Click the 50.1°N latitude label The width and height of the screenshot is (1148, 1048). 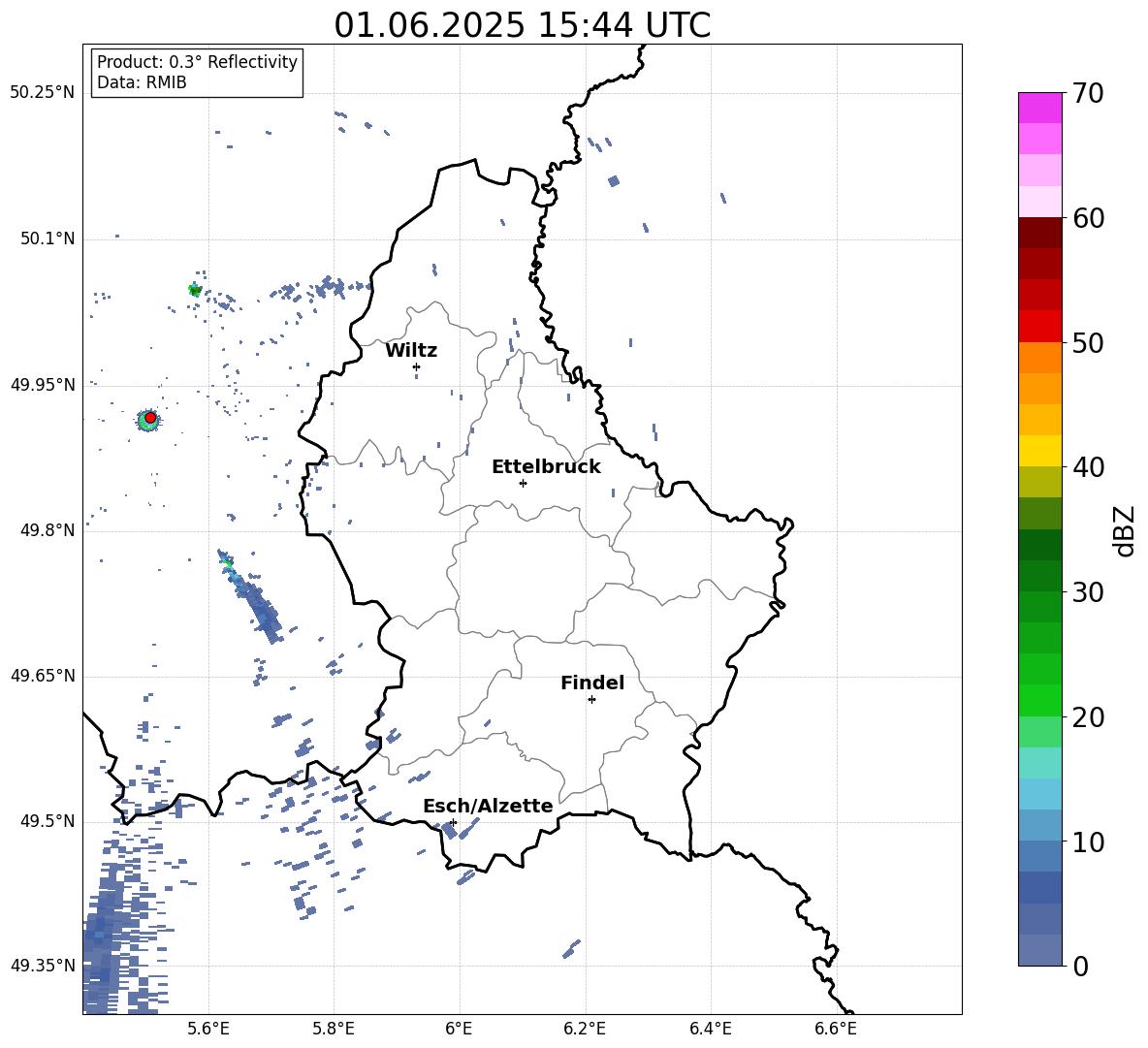(48, 238)
